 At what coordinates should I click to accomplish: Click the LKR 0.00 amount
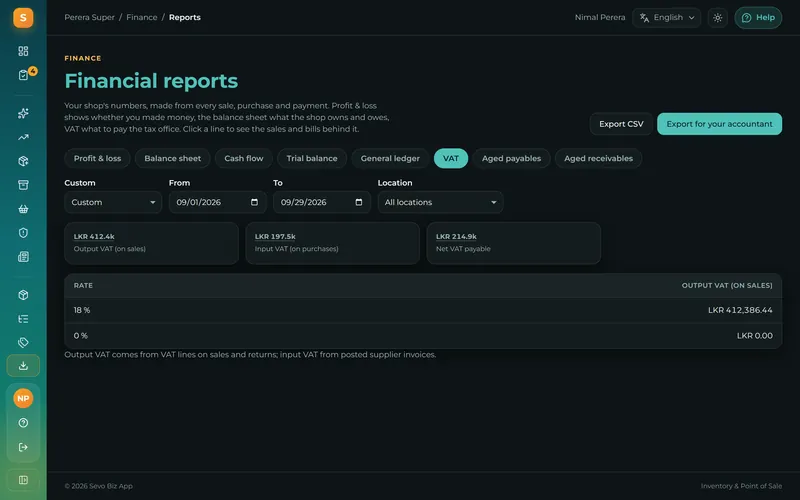click(x=755, y=336)
